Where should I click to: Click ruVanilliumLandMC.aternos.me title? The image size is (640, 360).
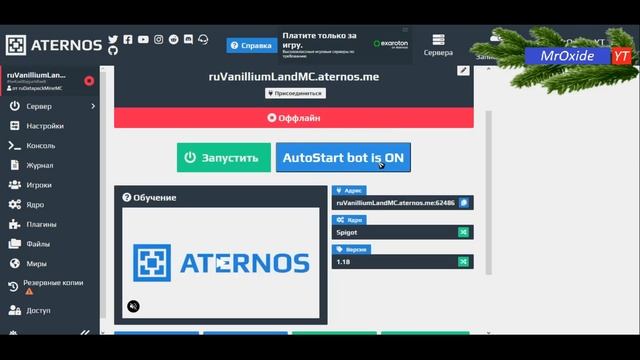coord(294,77)
